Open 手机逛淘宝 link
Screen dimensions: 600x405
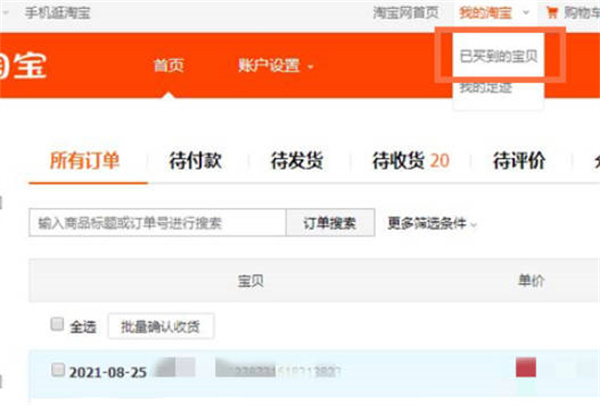(x=57, y=13)
